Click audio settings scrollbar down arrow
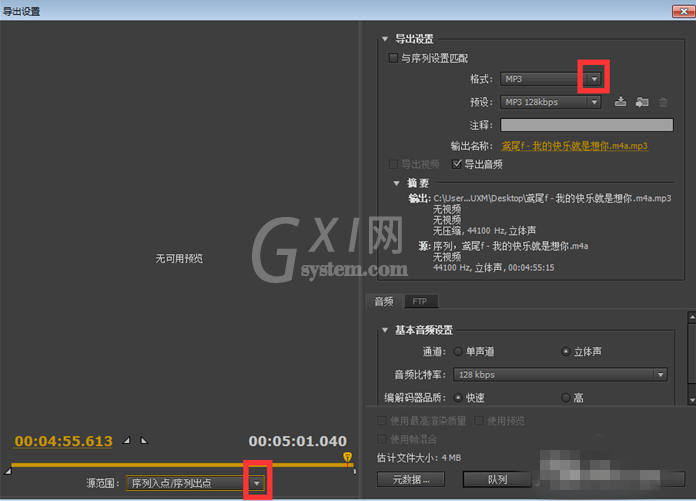This screenshot has width=696, height=501. [692, 400]
